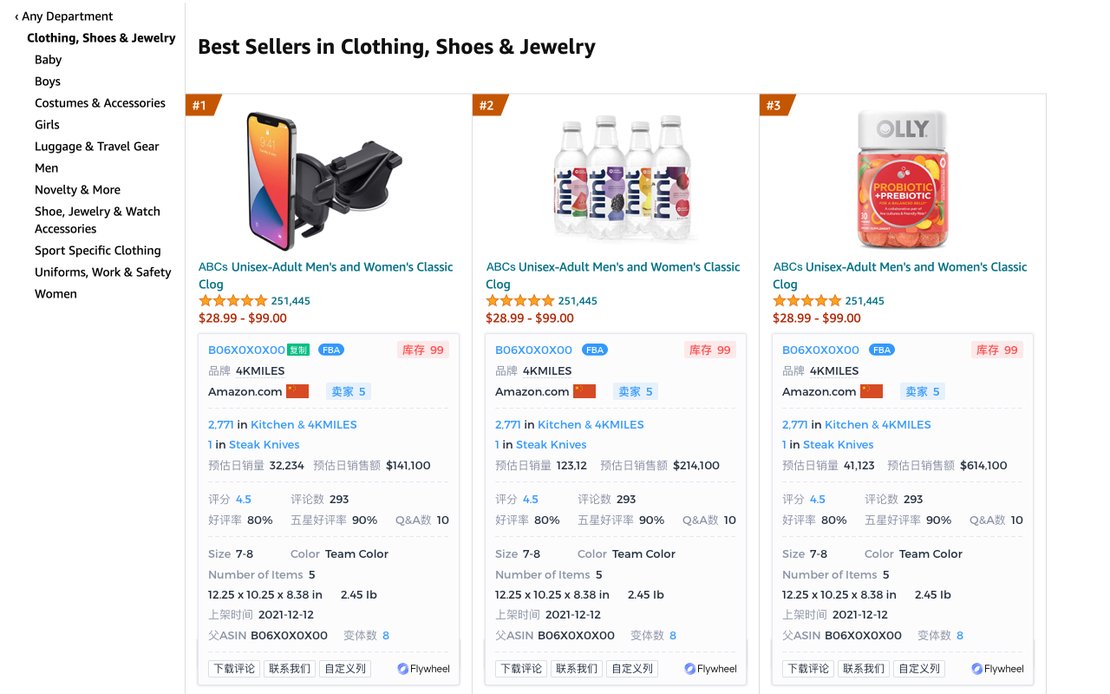Open 下载评论 to download reviews on first card
This screenshot has width=1110, height=694.
(232, 668)
